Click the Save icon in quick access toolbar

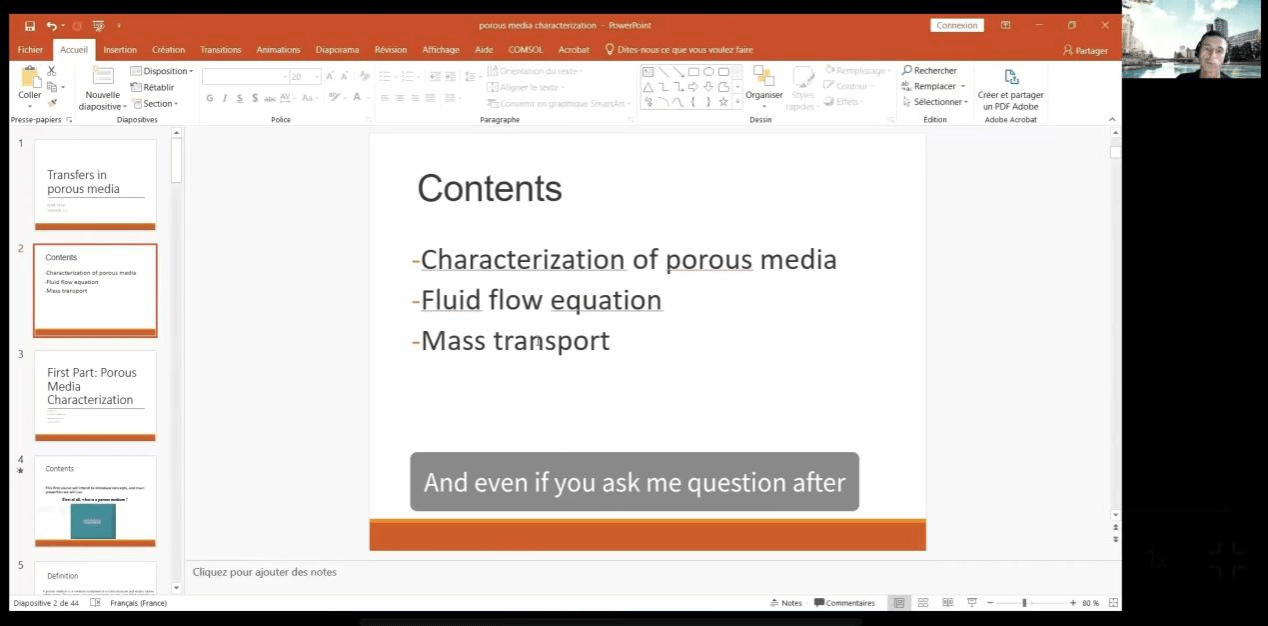[30, 26]
